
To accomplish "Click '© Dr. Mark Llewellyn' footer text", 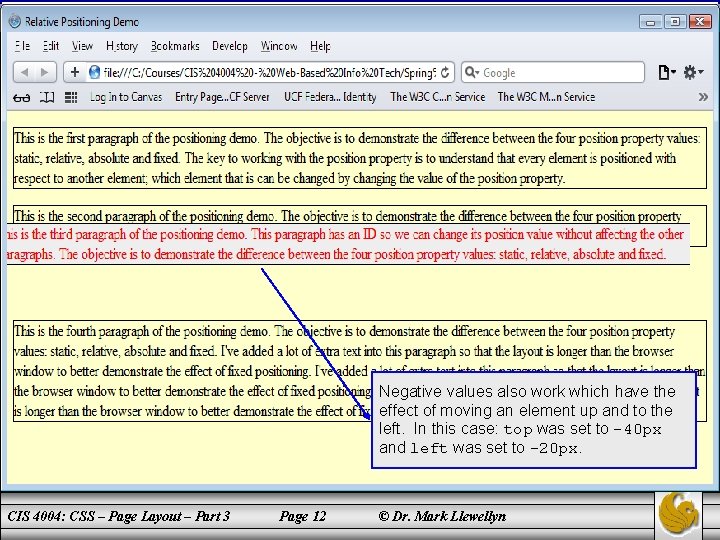I will pos(442,516).
